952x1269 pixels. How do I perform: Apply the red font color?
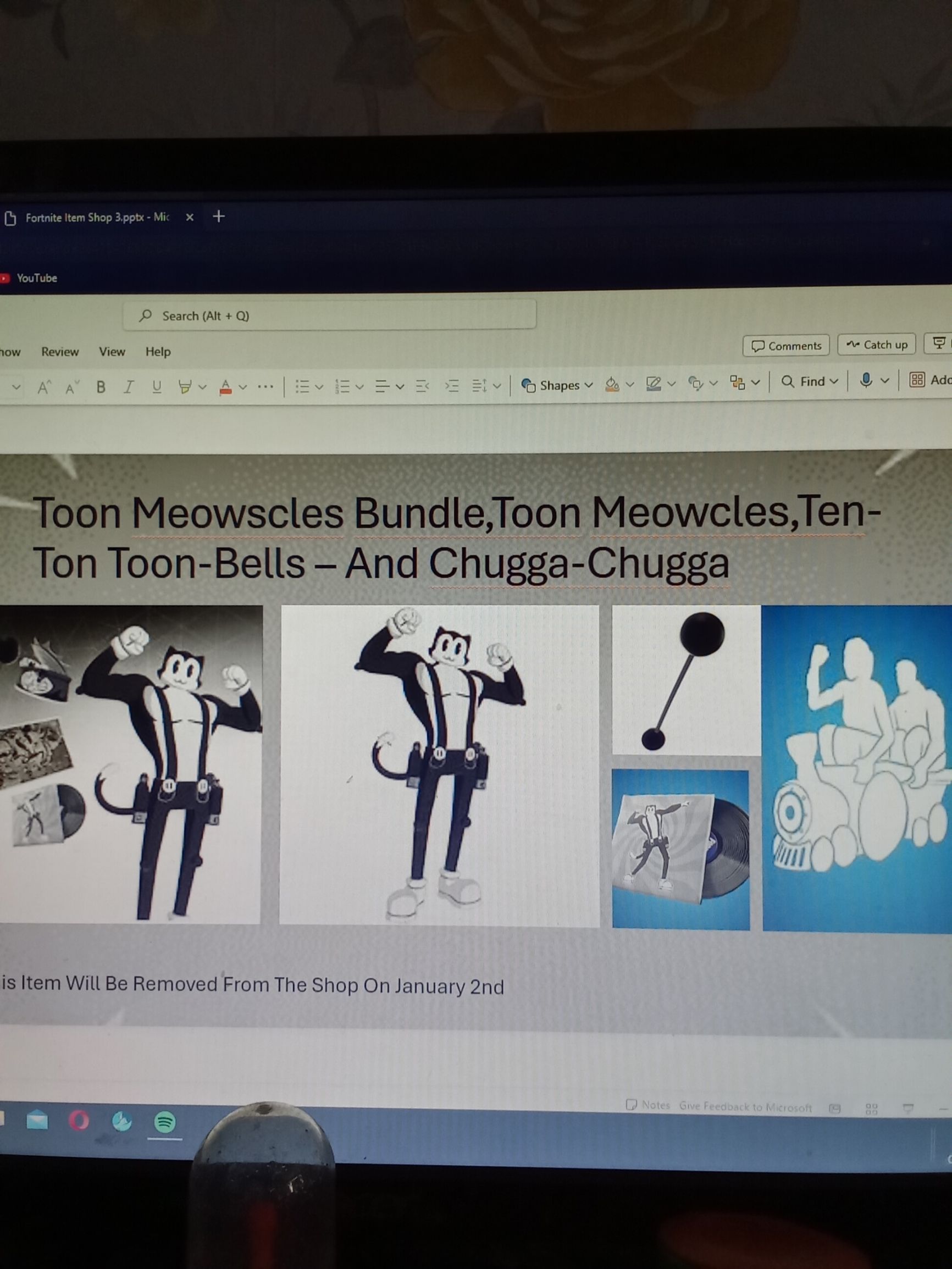tap(225, 387)
